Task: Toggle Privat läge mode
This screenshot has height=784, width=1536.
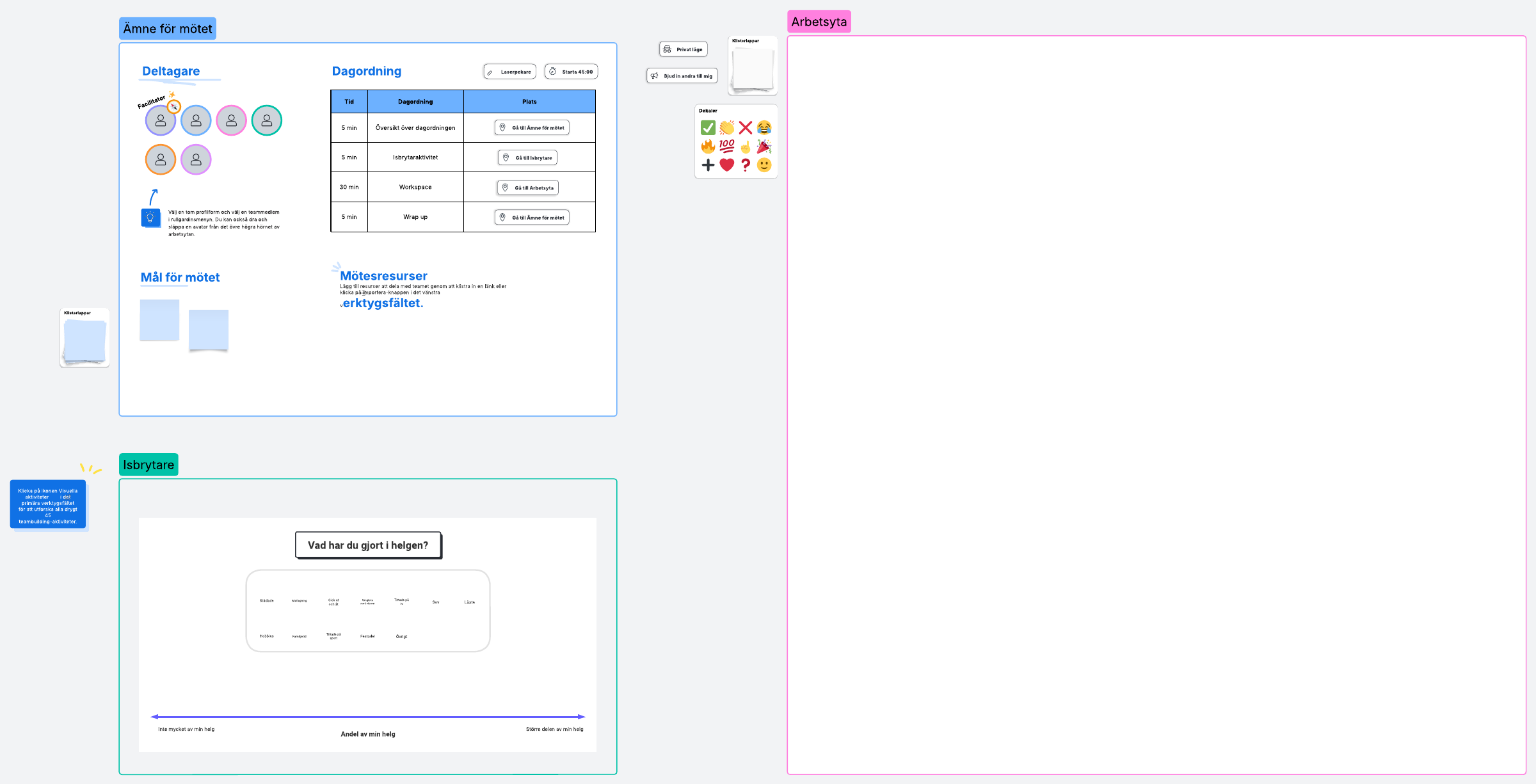Action: pyautogui.click(x=683, y=49)
